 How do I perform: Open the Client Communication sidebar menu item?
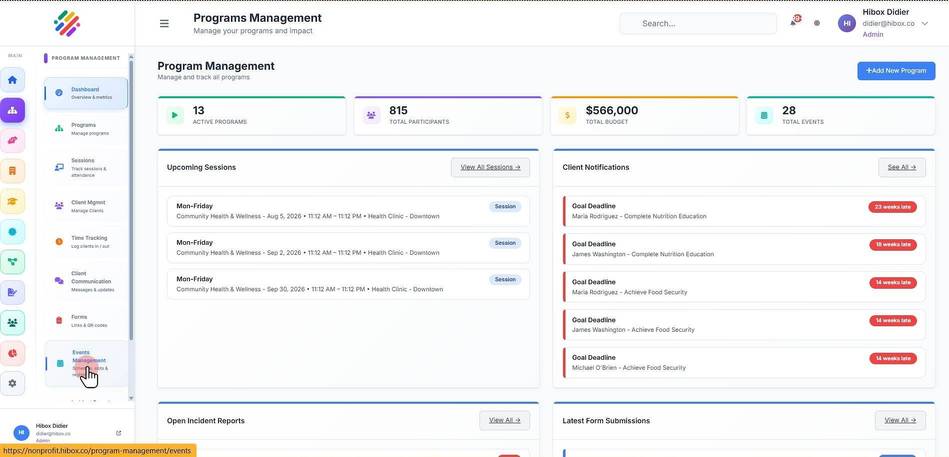click(86, 281)
